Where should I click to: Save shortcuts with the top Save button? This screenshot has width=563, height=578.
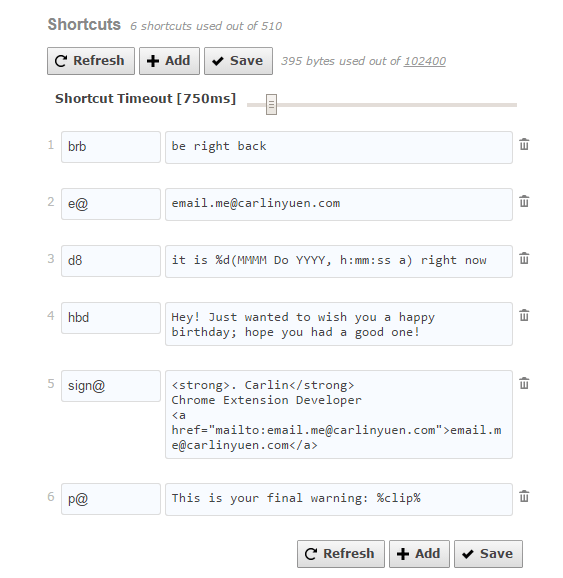[239, 61]
